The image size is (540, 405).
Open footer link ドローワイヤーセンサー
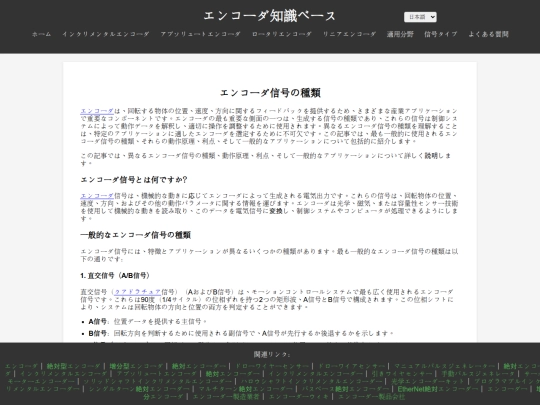(272, 366)
